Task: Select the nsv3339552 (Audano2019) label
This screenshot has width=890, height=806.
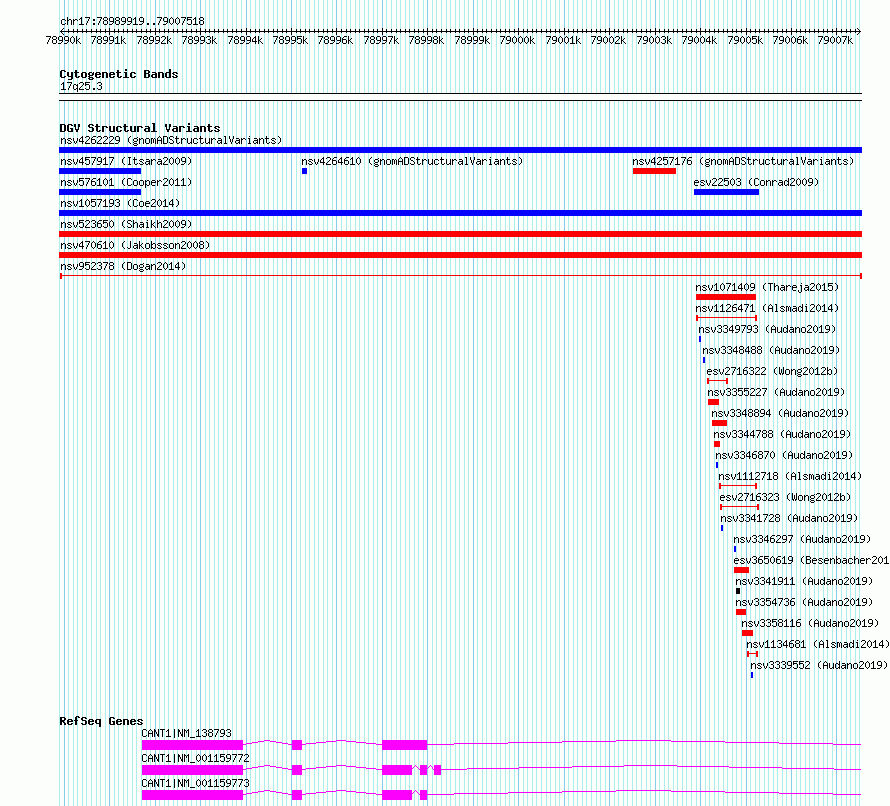Action: tap(819, 665)
